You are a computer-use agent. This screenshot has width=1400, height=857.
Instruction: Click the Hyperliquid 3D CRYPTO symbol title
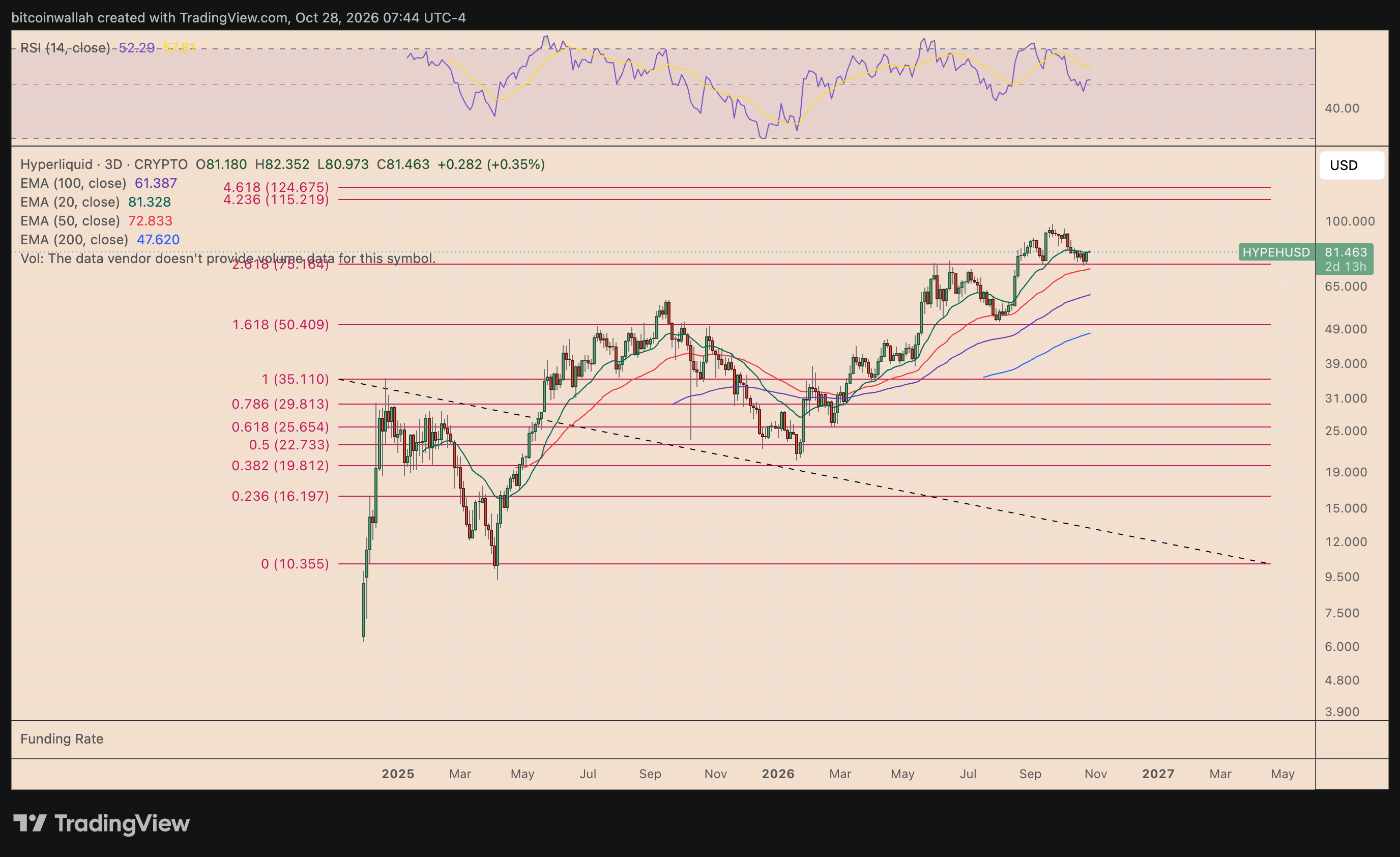(104, 164)
